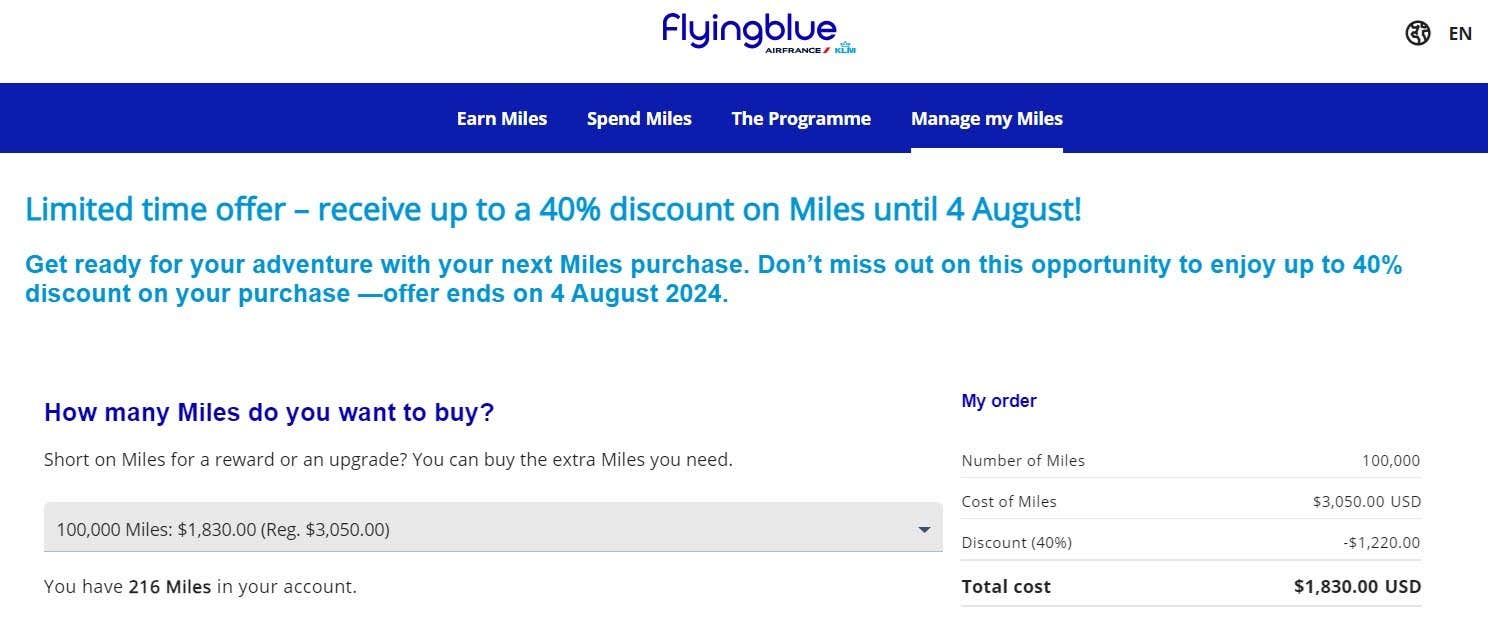The image size is (1488, 622).
Task: Navigate to The Programme section
Action: click(x=801, y=118)
